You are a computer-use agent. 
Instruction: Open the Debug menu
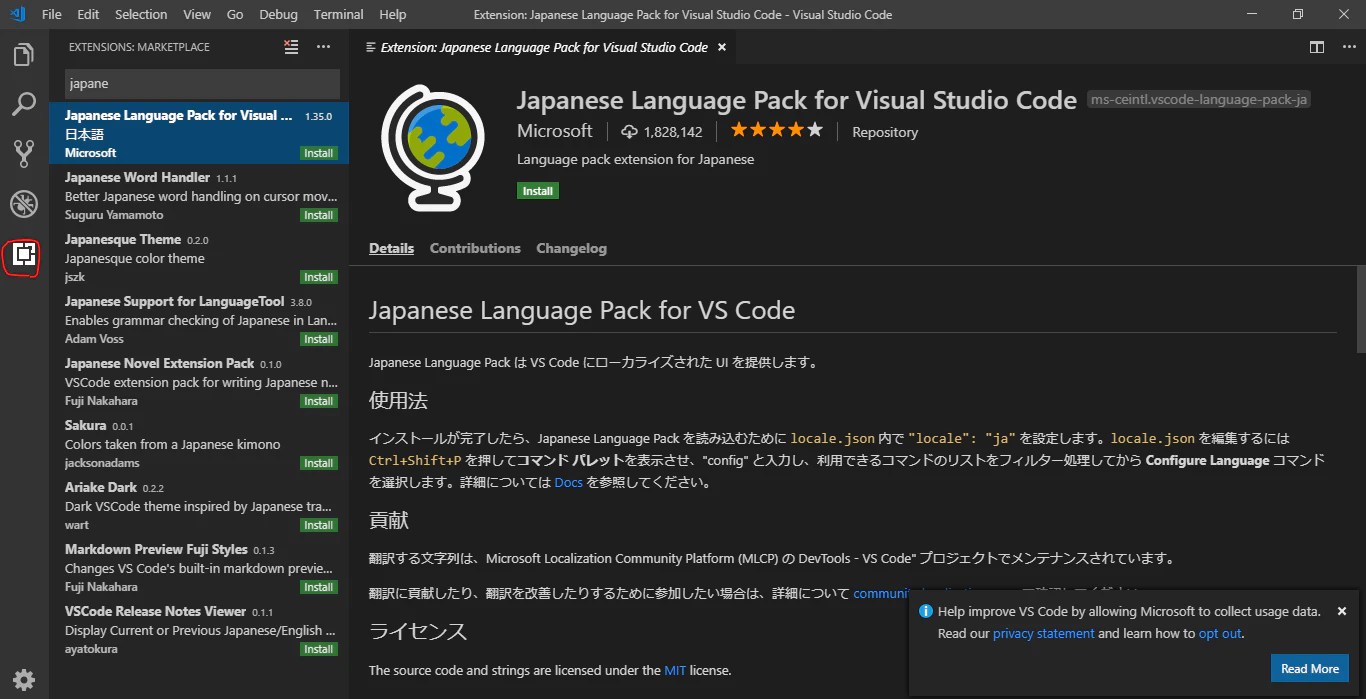[278, 14]
